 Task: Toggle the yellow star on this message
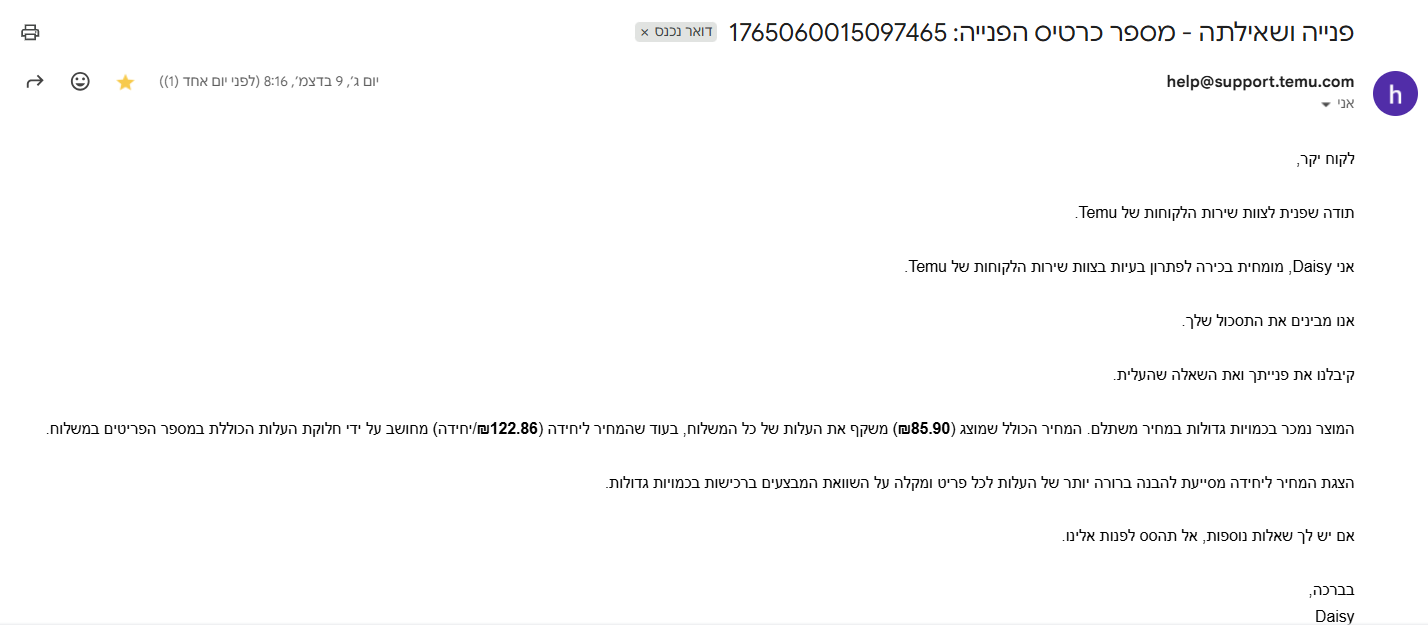pos(125,82)
